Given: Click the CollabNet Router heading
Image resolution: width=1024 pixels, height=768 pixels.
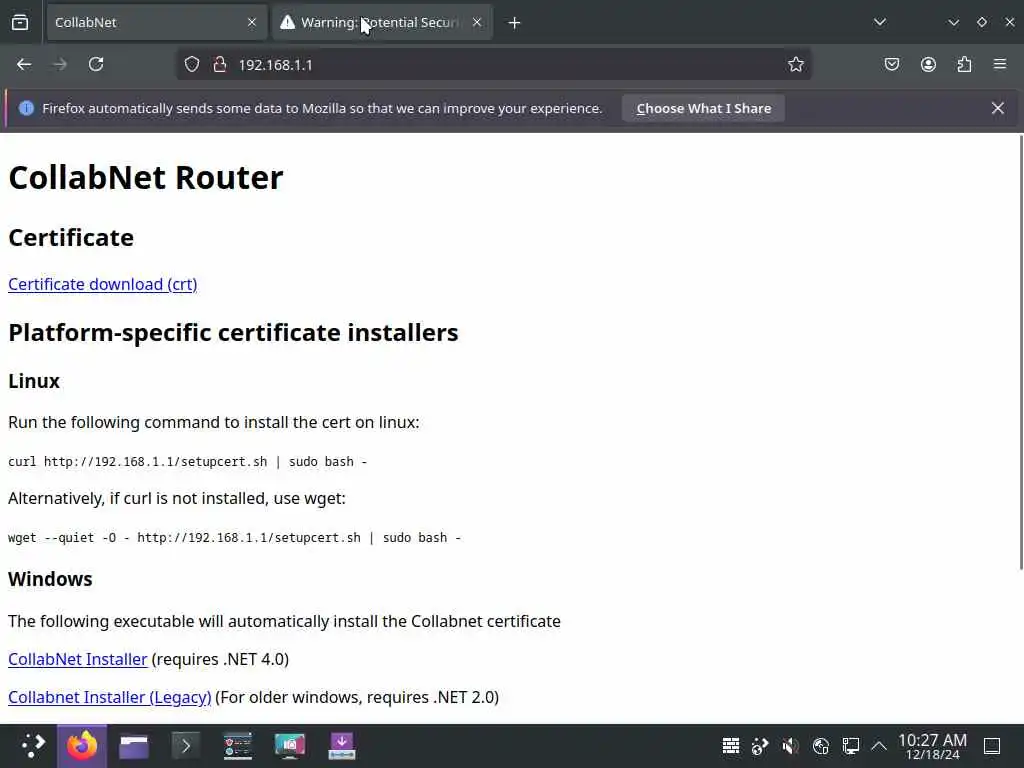Looking at the screenshot, I should pos(146,178).
